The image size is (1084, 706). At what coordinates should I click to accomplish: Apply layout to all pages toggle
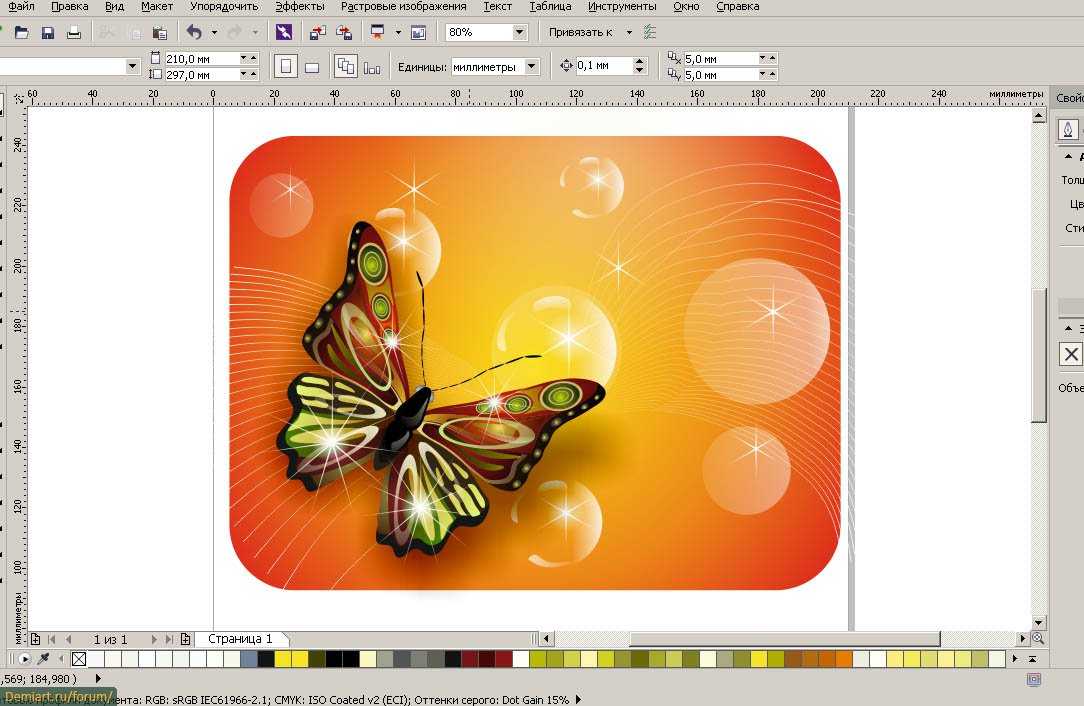click(346, 66)
